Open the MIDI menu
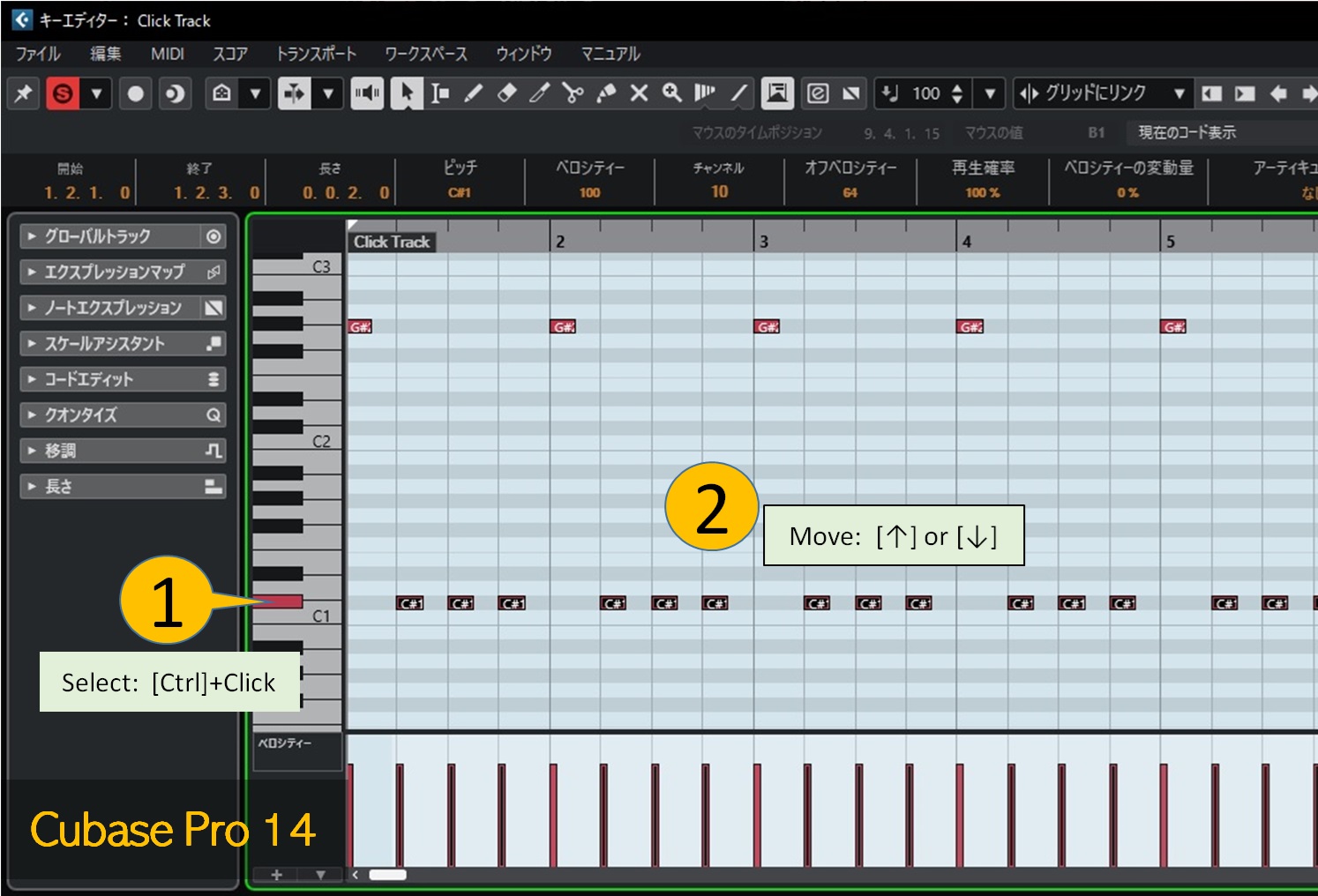The height and width of the screenshot is (896, 1318). click(168, 54)
